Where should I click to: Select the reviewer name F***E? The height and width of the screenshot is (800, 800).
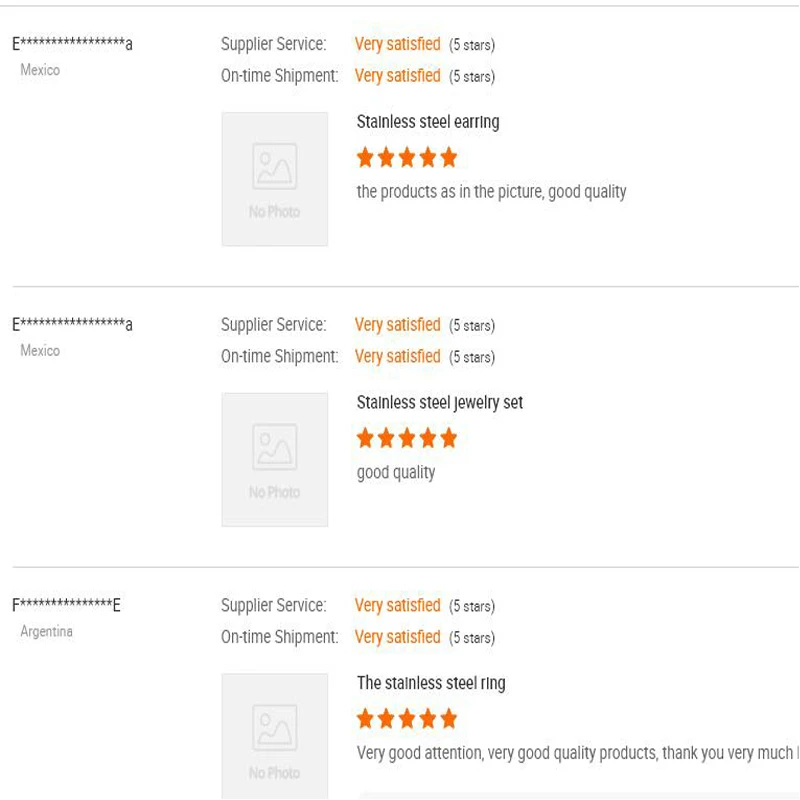[66, 605]
